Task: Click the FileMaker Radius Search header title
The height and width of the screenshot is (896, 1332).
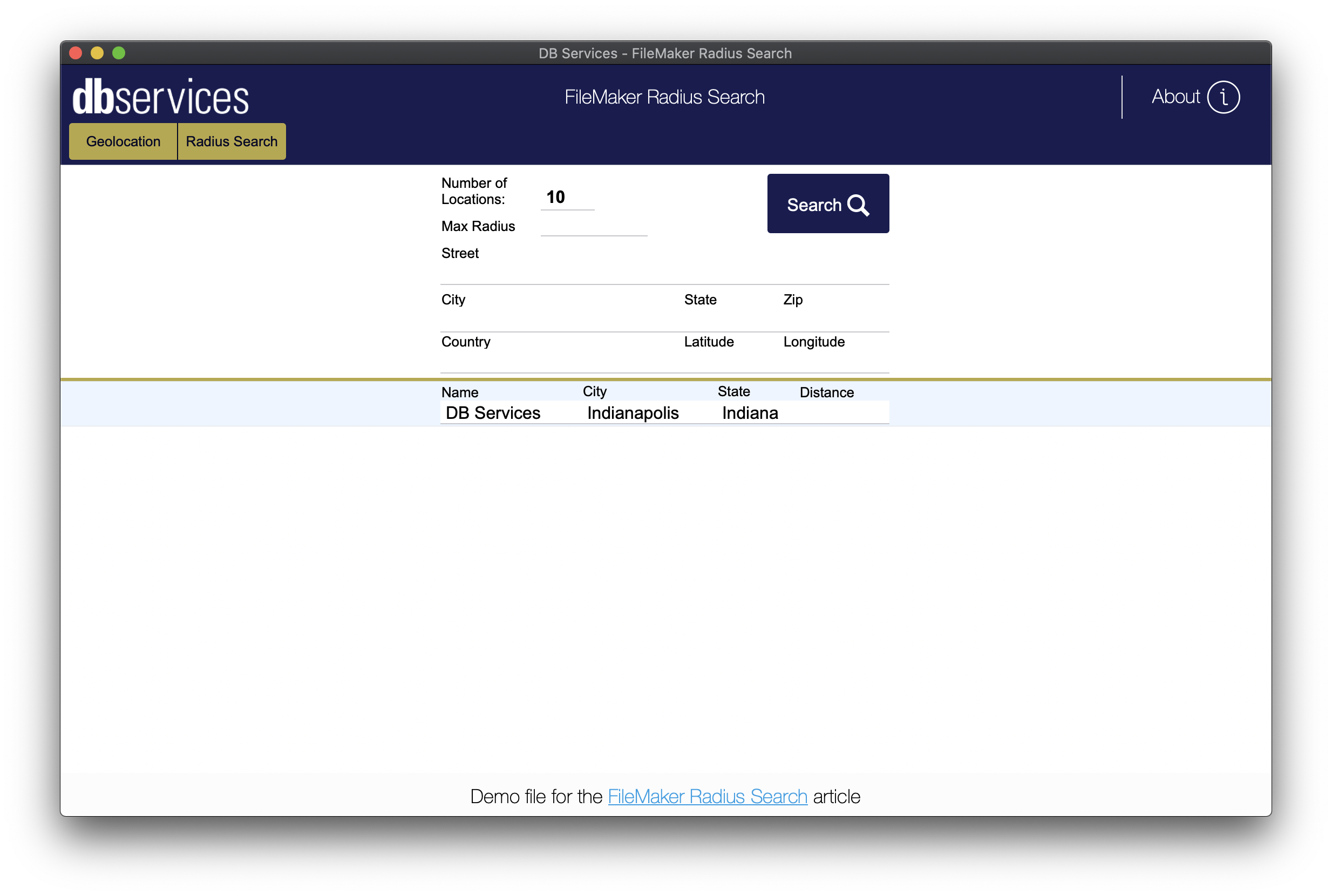Action: (x=664, y=97)
